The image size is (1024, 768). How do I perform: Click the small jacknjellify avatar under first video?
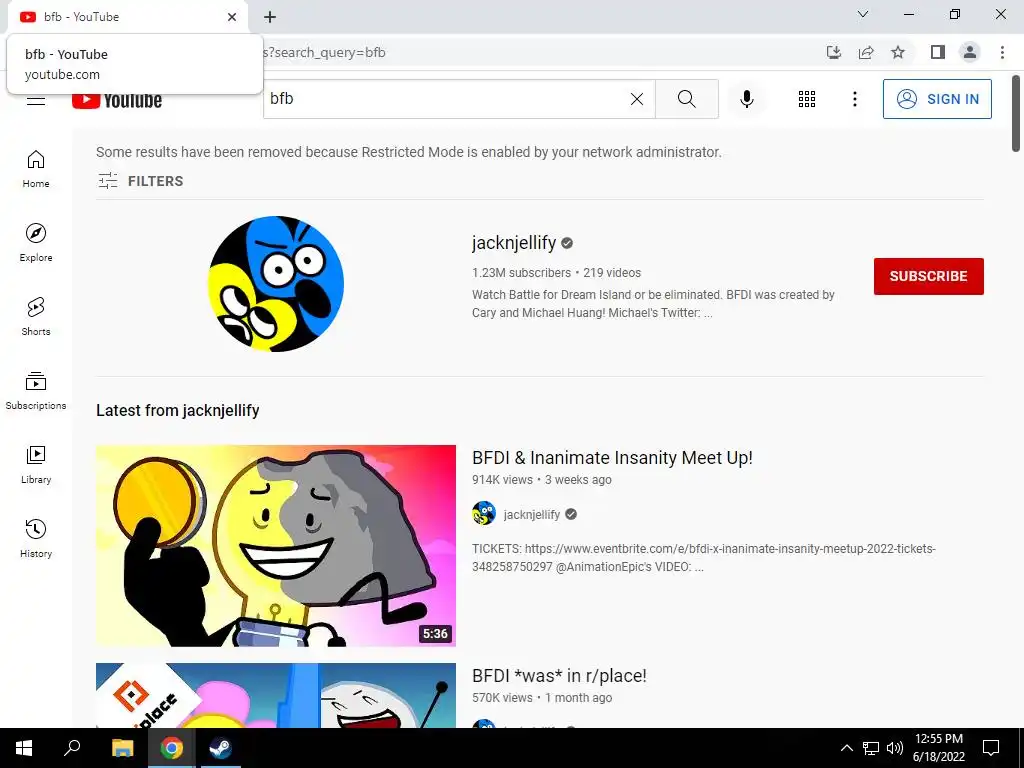484,514
